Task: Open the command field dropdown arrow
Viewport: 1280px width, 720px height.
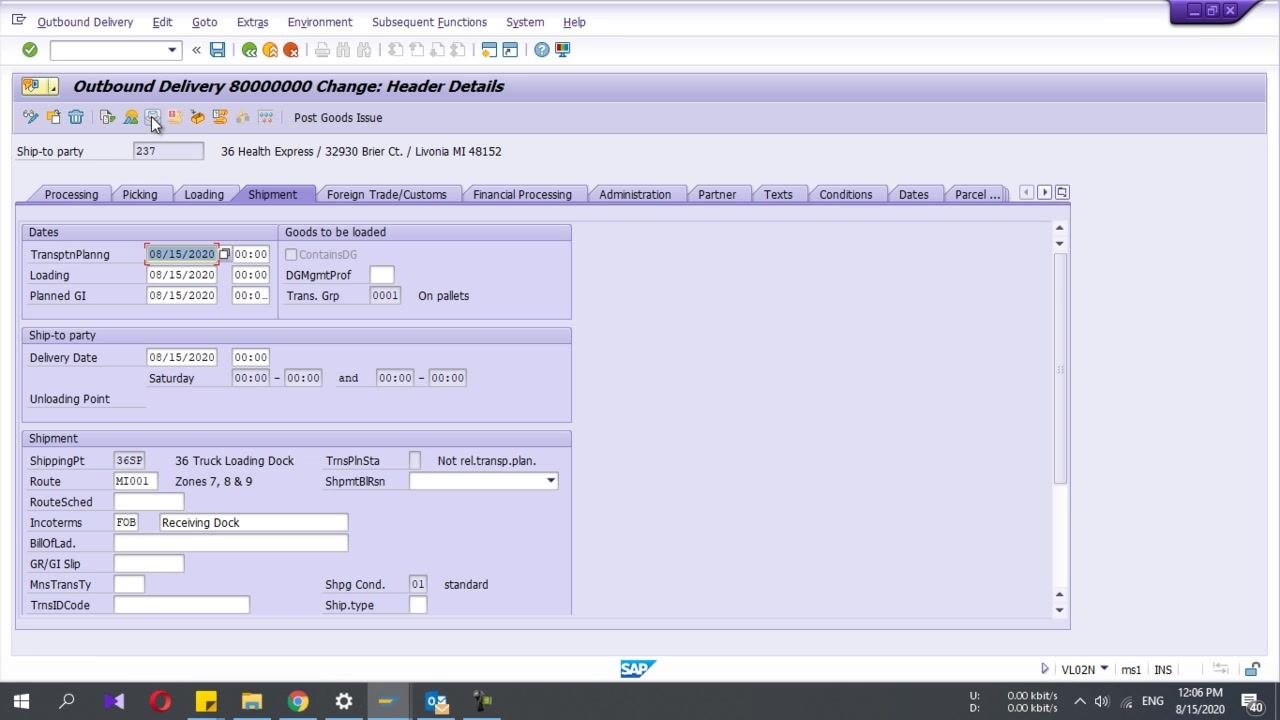Action: point(172,50)
